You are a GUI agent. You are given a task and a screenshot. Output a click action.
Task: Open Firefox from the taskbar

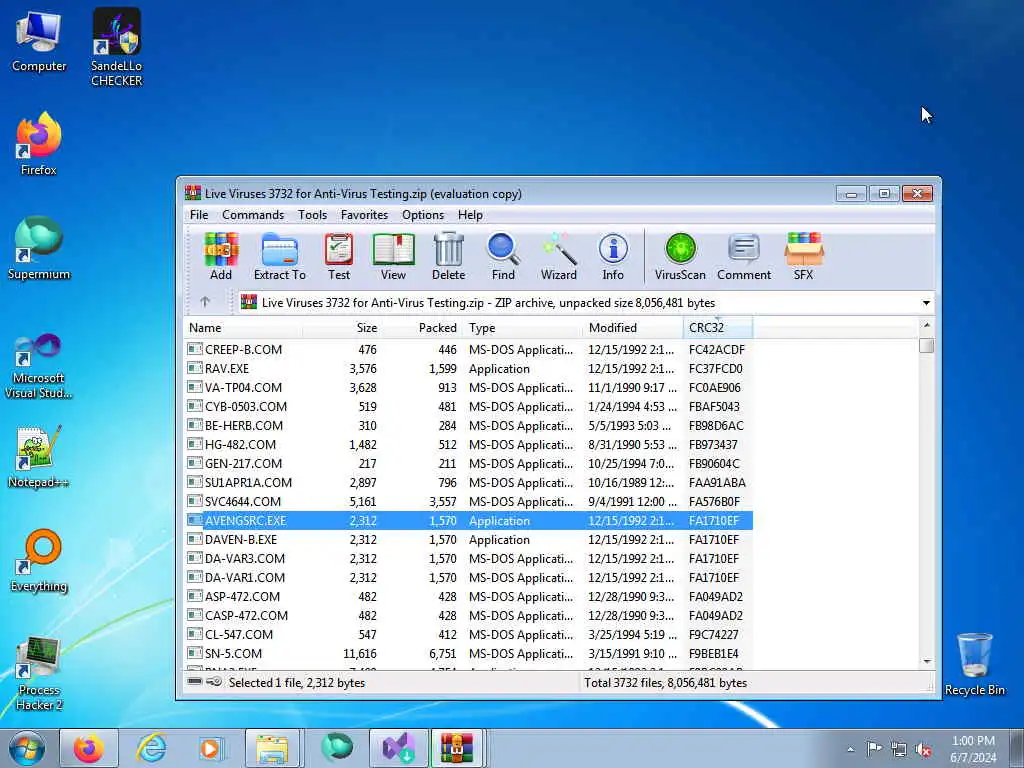[x=89, y=748]
